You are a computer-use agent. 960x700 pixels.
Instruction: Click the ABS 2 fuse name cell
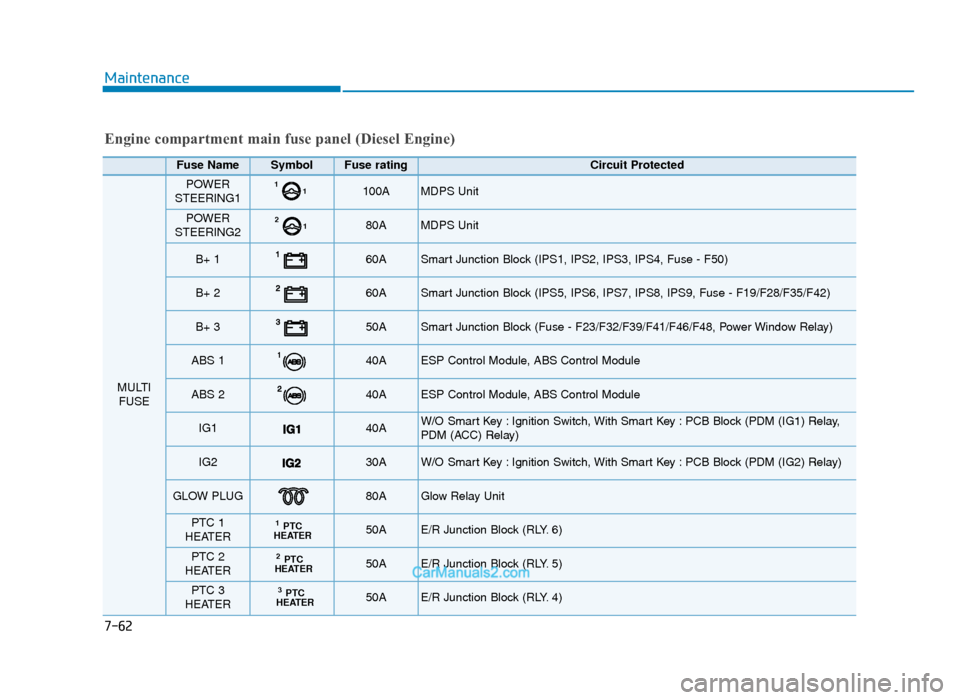[x=208, y=394]
